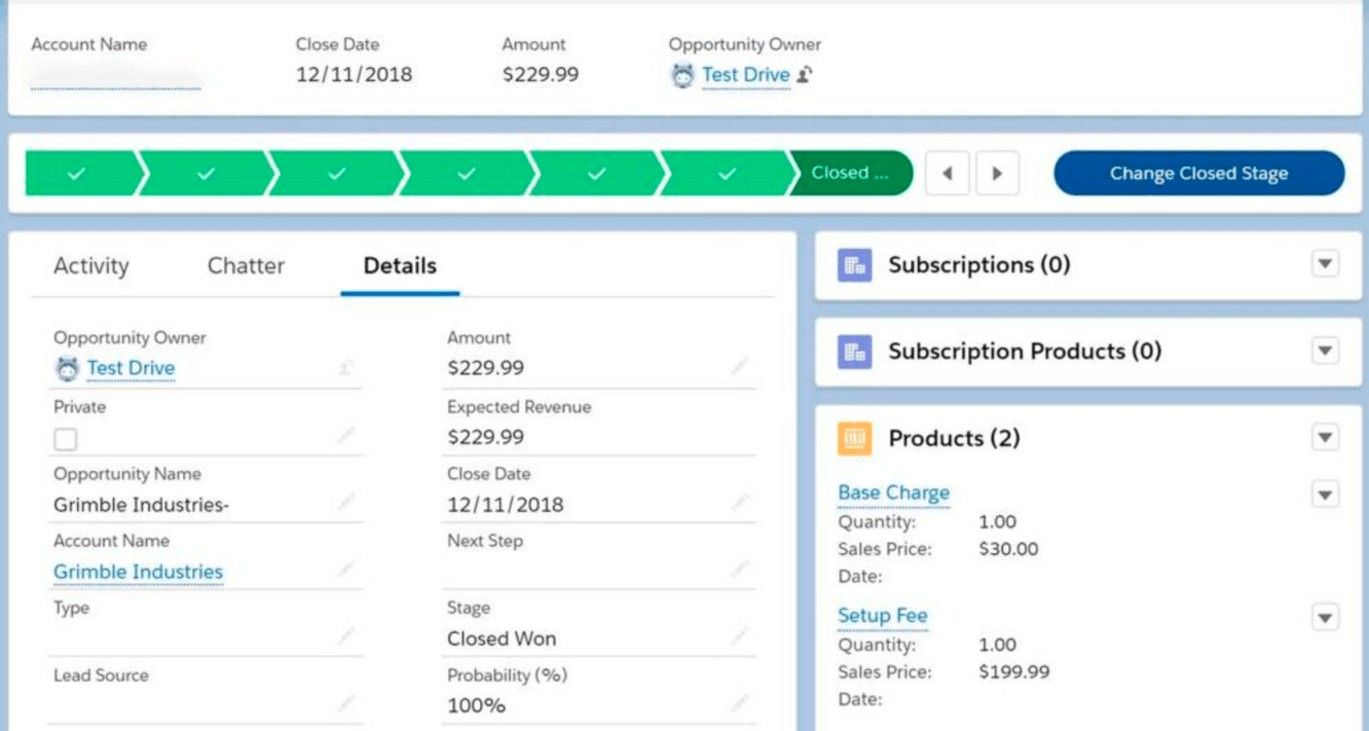This screenshot has height=731, width=1369.
Task: Click the Subscription Products panel icon
Action: click(854, 352)
